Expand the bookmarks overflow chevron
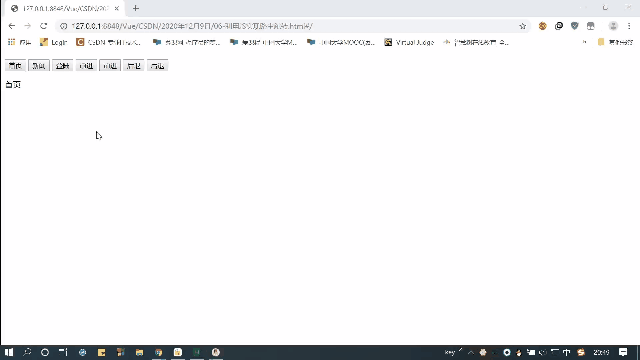The image size is (640, 360). tap(584, 42)
